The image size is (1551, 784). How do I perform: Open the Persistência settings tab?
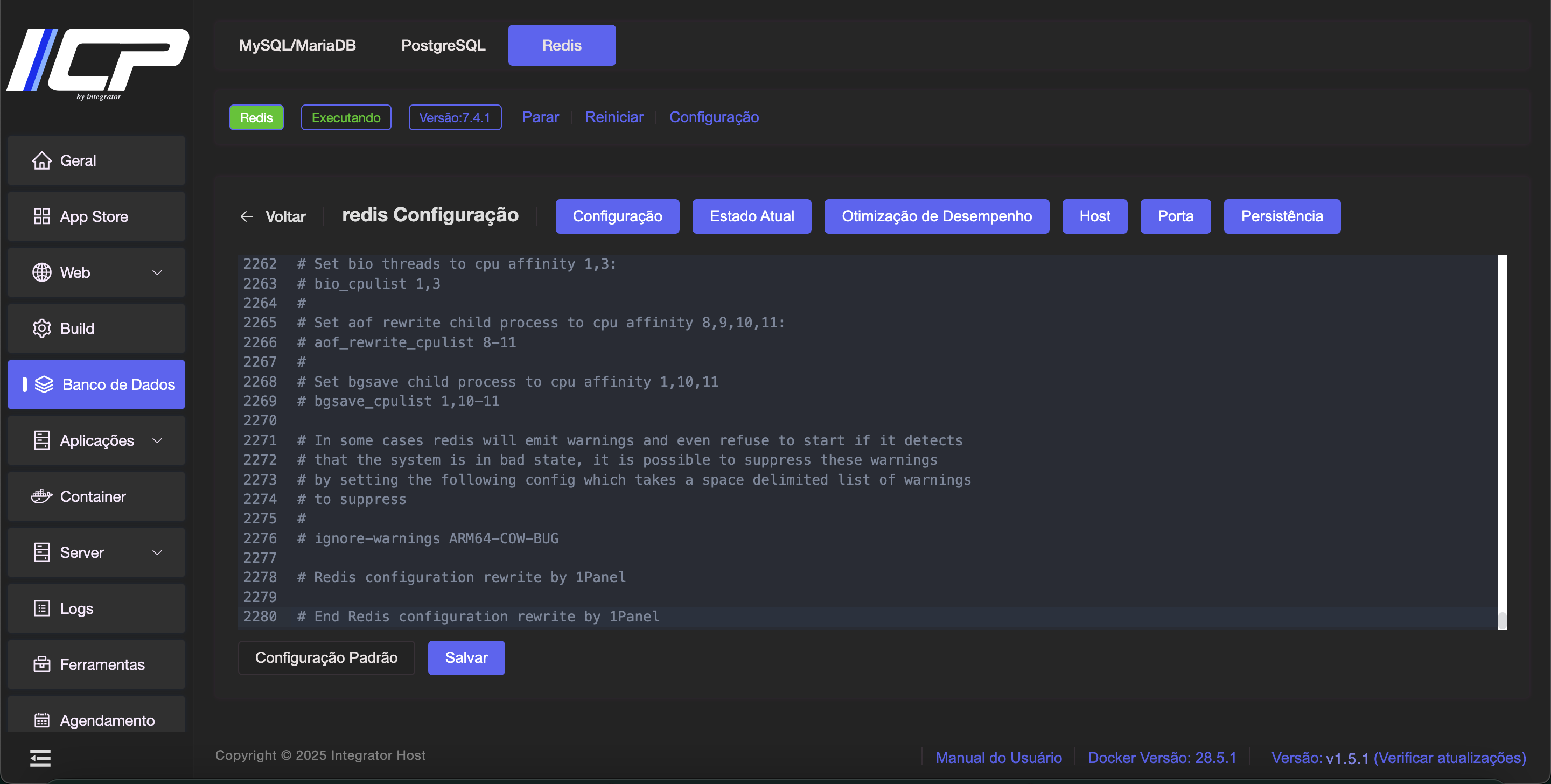pyautogui.click(x=1282, y=216)
